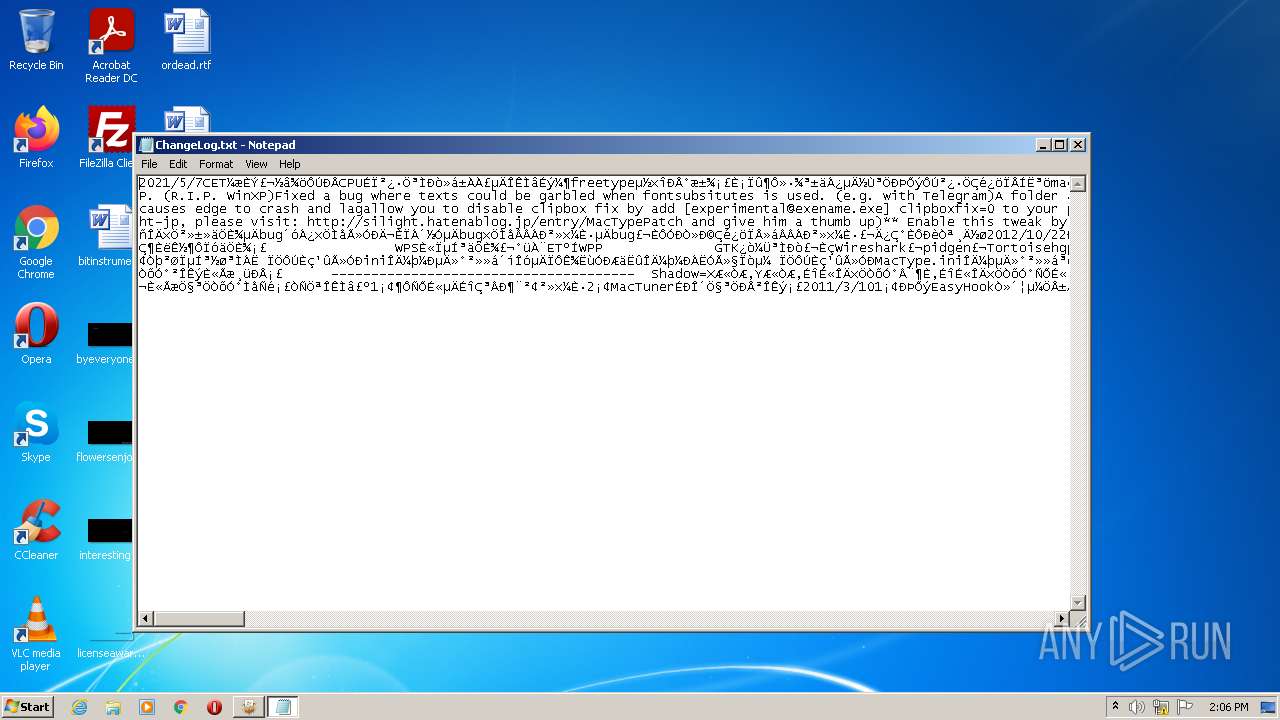Image resolution: width=1280 pixels, height=720 pixels.
Task: Click the vertical scrollbar down arrow
Action: [1078, 602]
